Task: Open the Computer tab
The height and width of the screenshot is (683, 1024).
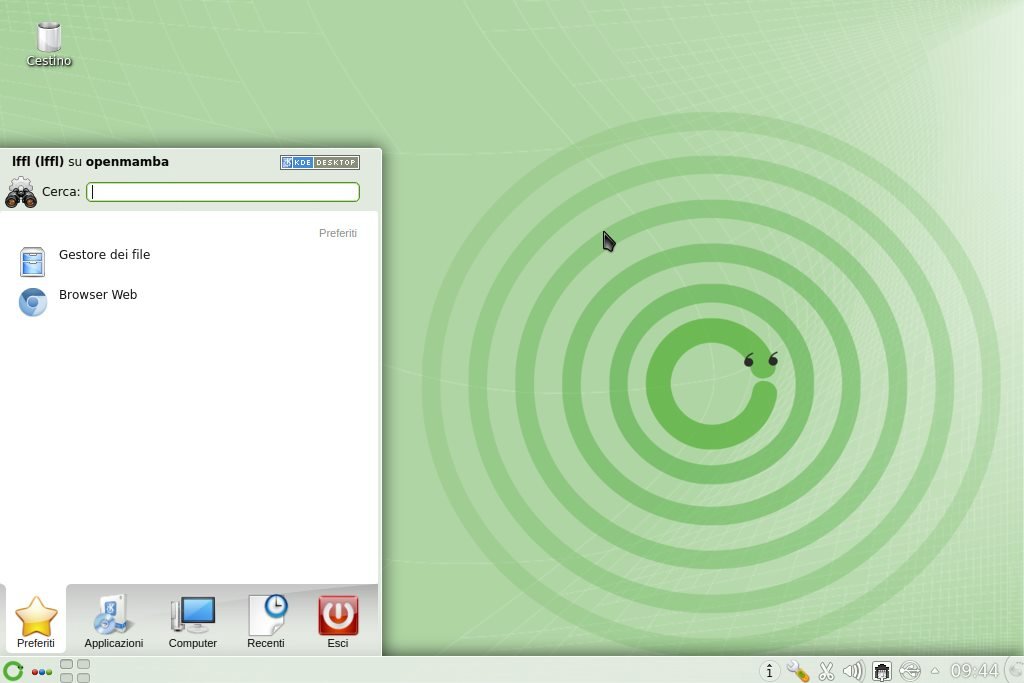Action: (193, 621)
